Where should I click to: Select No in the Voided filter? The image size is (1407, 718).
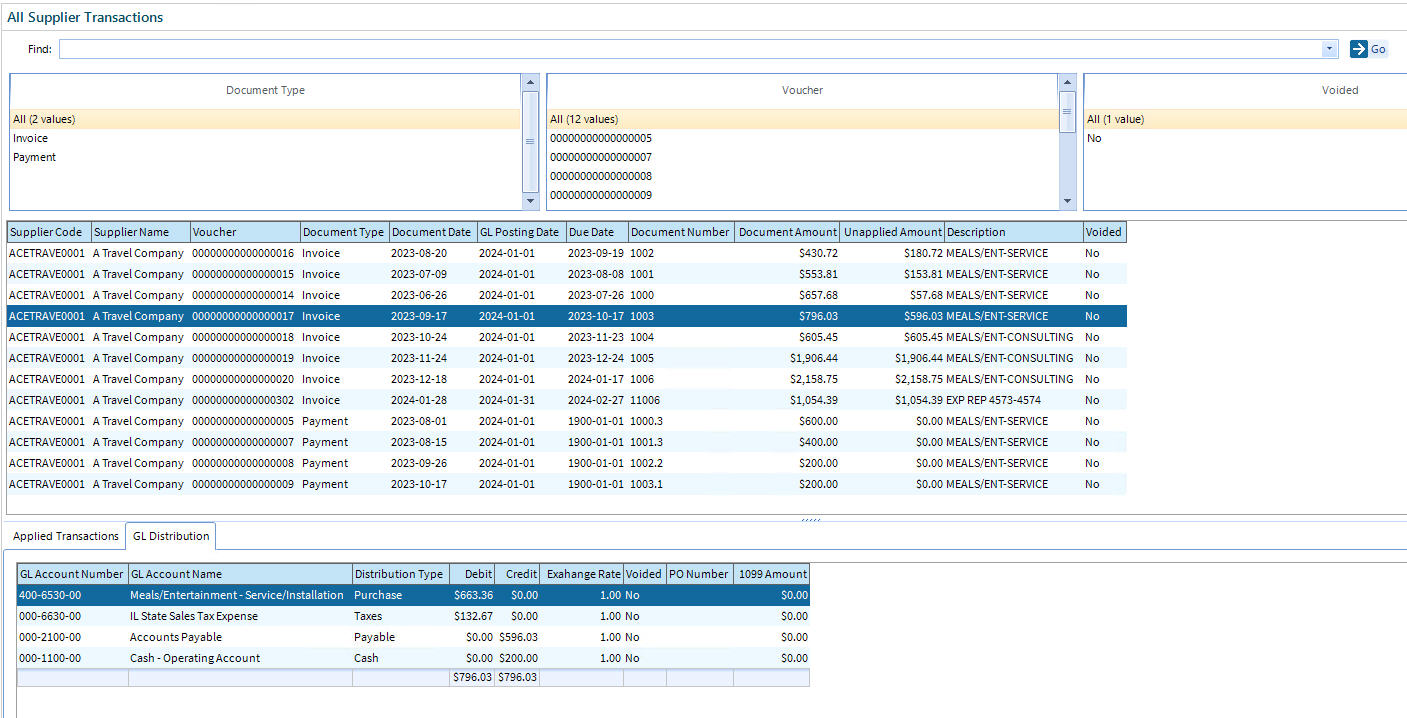point(1246,138)
